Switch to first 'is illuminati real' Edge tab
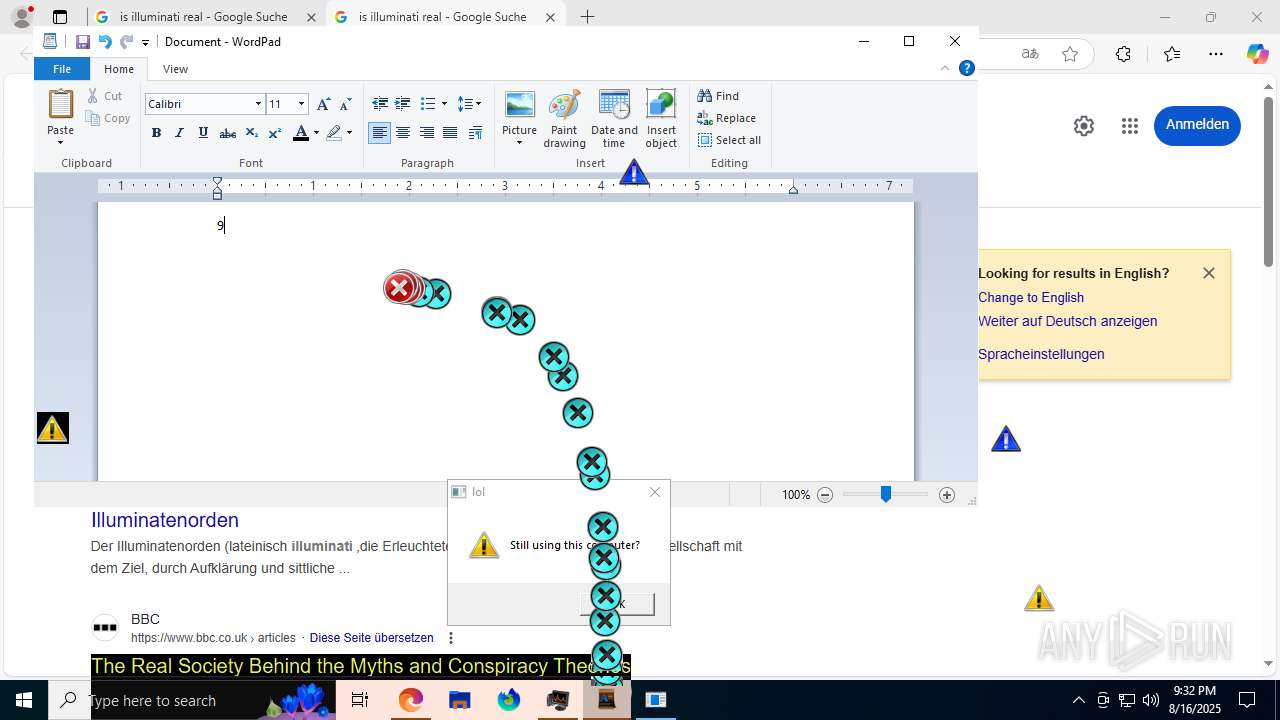Screen dimensions: 1280x720 tap(204, 17)
